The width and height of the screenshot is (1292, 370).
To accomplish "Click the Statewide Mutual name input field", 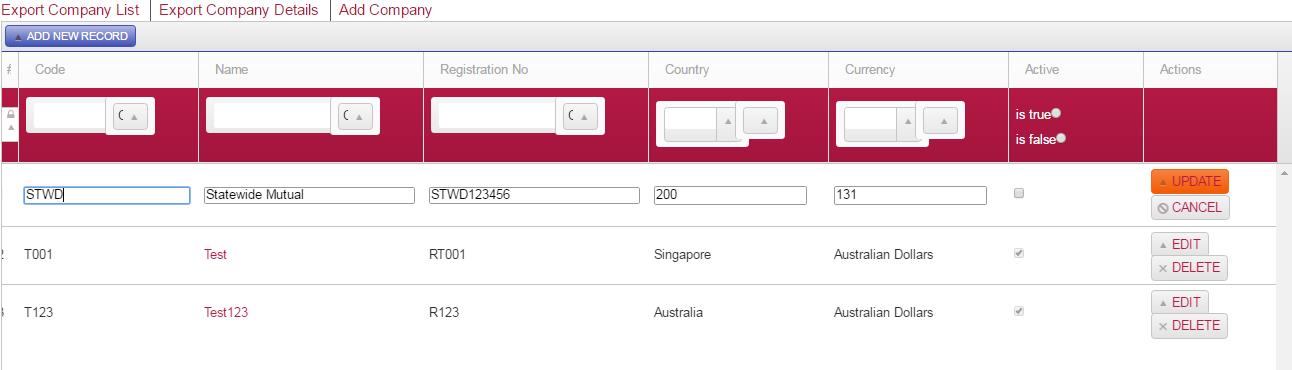I will pyautogui.click(x=309, y=195).
